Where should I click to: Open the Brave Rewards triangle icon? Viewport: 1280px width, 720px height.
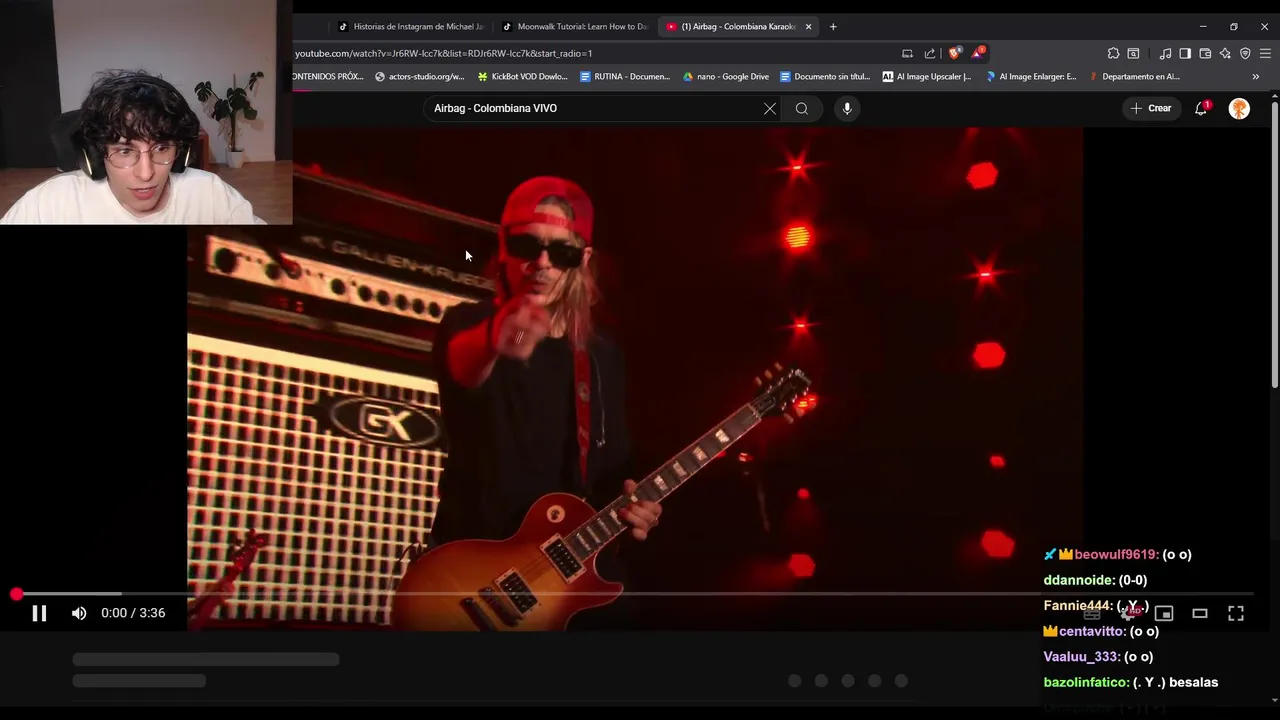(x=979, y=53)
